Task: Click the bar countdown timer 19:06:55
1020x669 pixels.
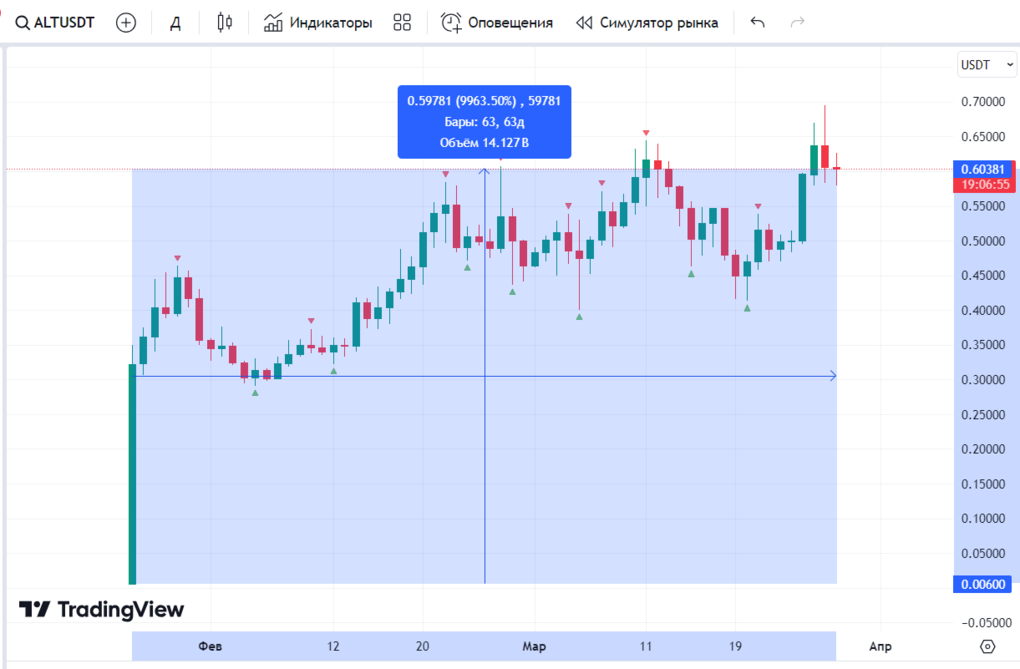Action: (x=987, y=184)
